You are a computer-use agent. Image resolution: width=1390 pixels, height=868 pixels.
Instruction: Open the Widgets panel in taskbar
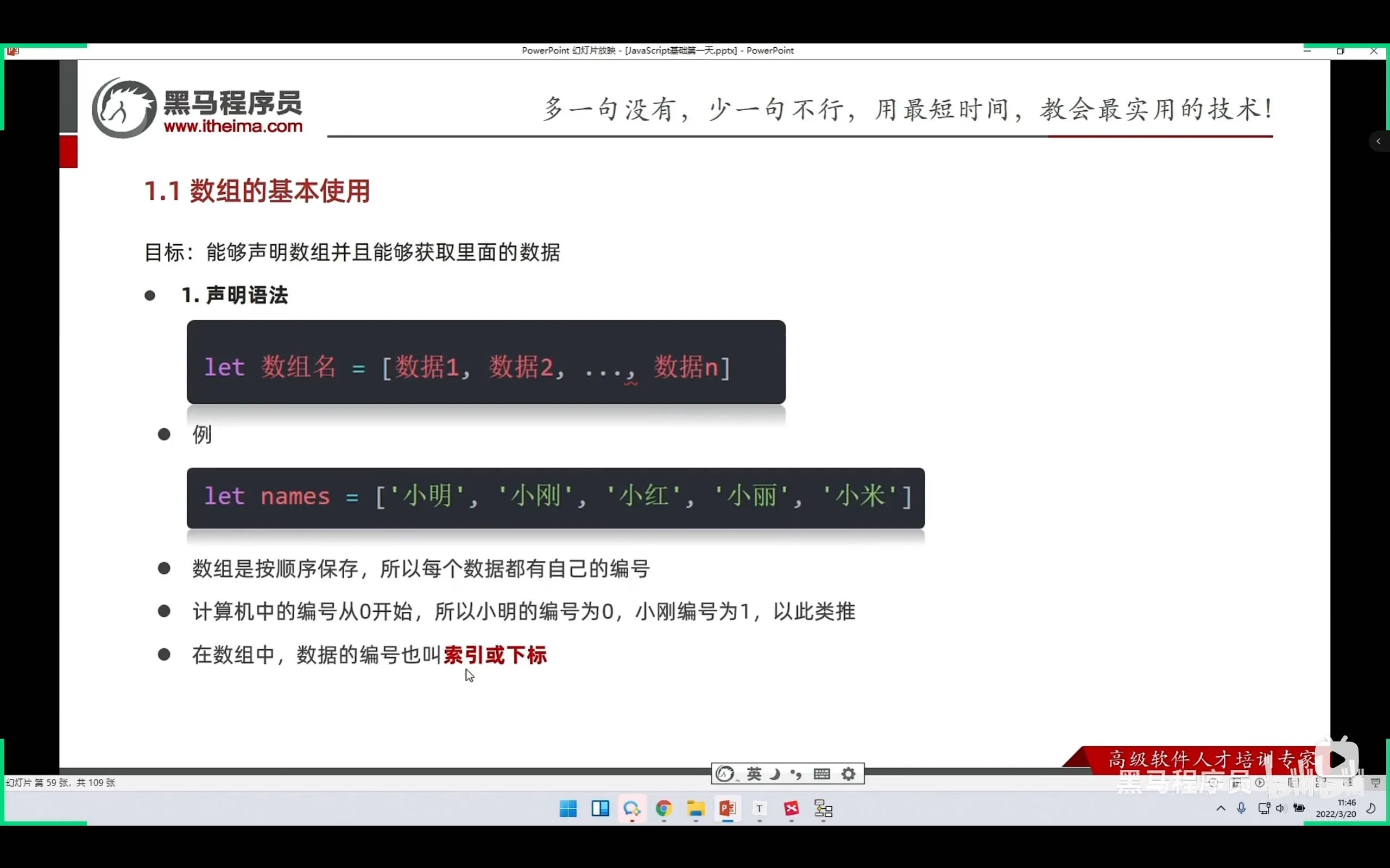point(600,809)
